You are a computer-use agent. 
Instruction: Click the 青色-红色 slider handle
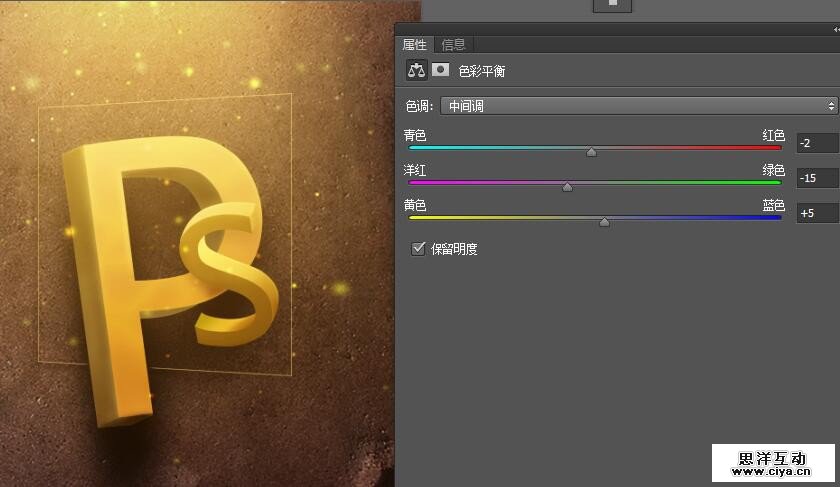point(591,153)
